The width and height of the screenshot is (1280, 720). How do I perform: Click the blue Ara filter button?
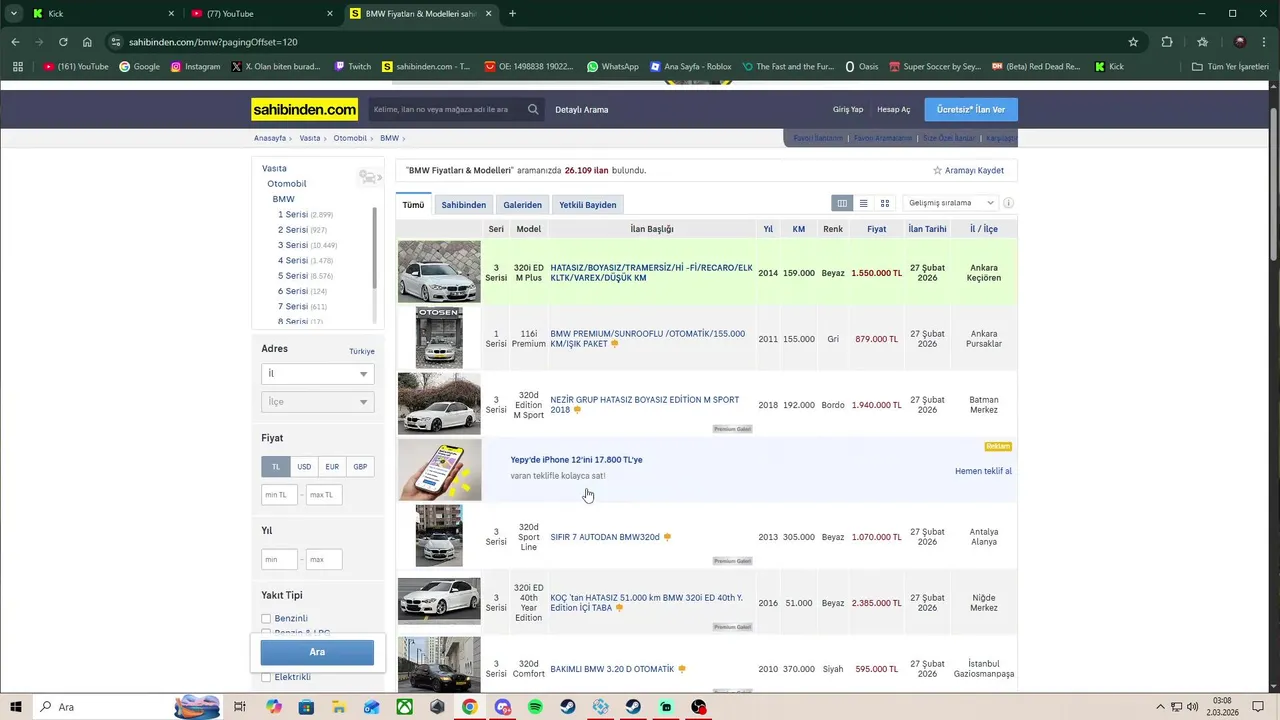(317, 652)
